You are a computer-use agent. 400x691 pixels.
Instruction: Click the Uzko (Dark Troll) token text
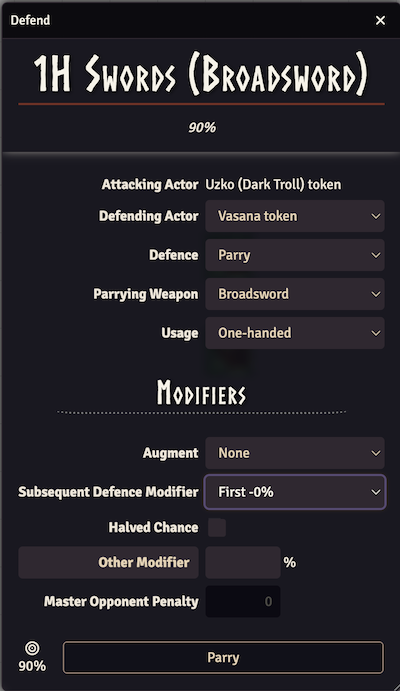273,184
